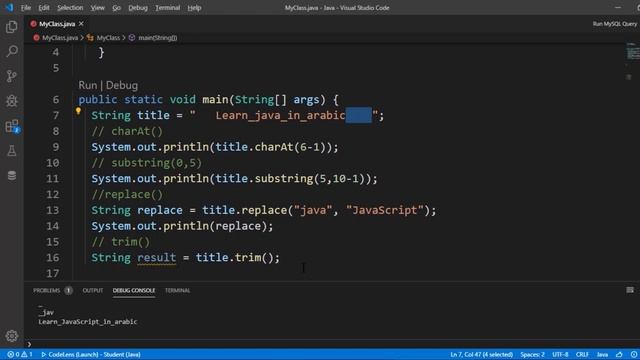Open the File menu
Screen dimensions: 640x360
pyautogui.click(x=25, y=7)
